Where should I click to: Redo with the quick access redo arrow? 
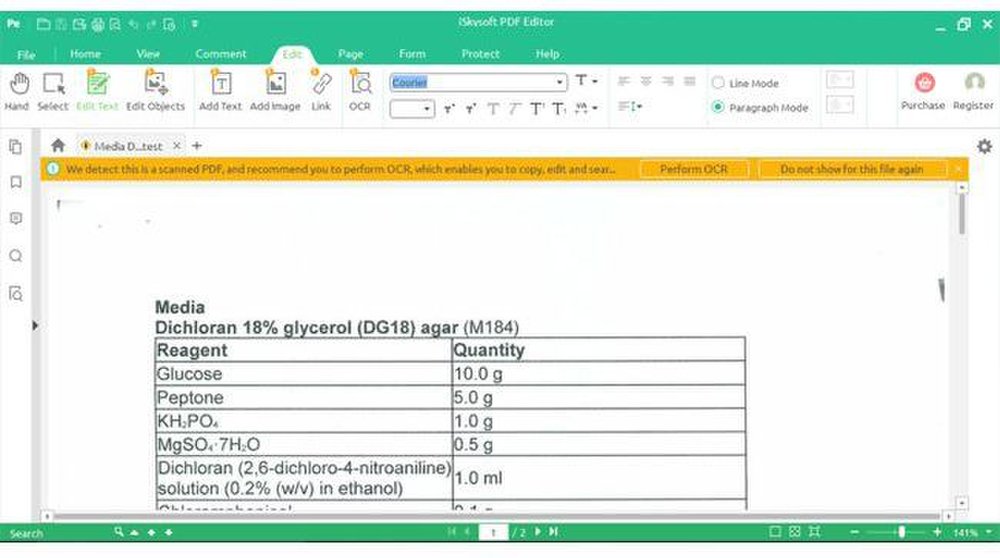[x=151, y=24]
